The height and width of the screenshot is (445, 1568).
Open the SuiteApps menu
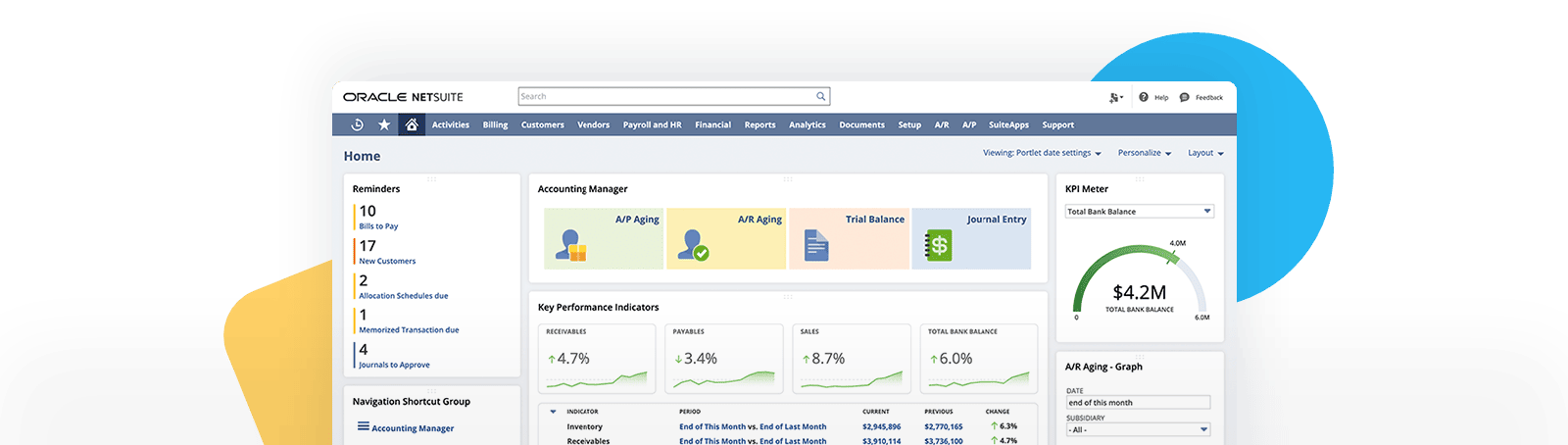tap(1008, 124)
